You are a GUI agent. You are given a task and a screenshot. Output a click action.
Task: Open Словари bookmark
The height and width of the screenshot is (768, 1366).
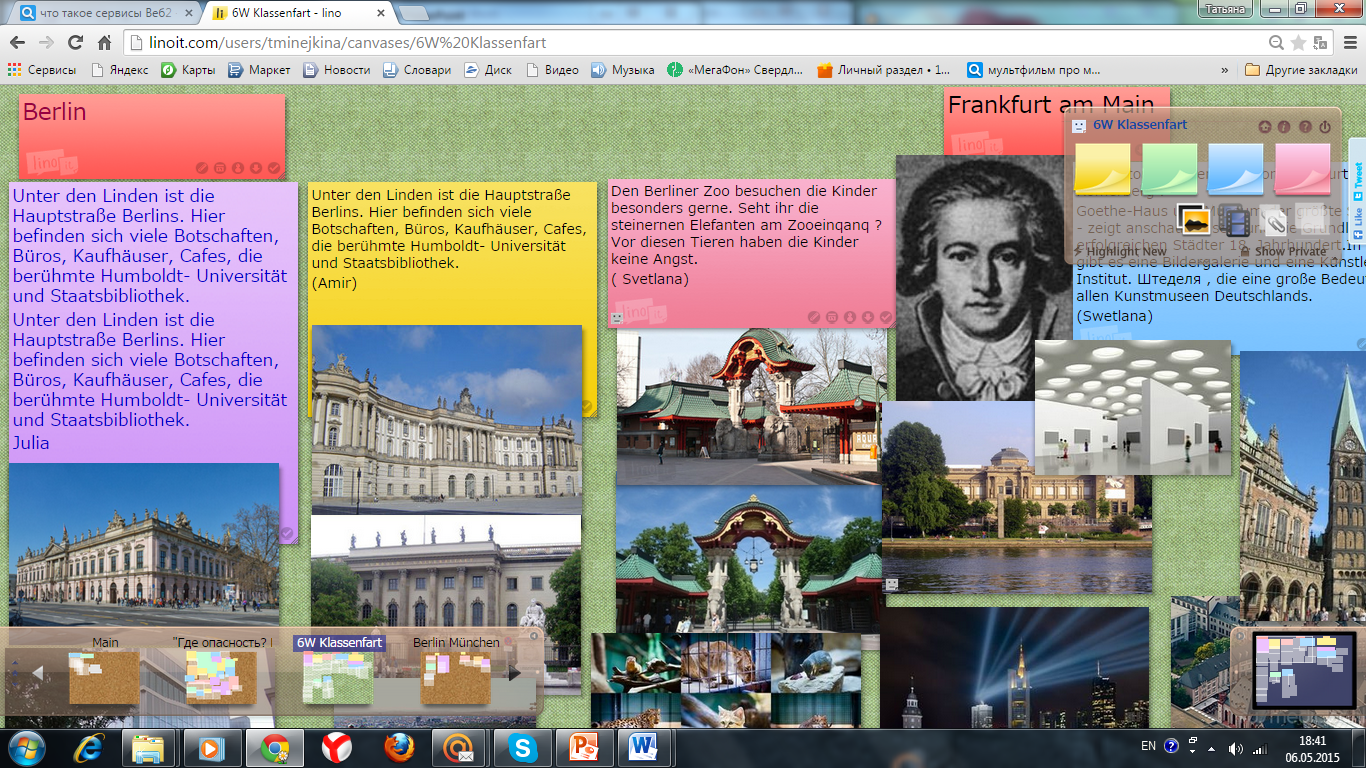point(418,70)
